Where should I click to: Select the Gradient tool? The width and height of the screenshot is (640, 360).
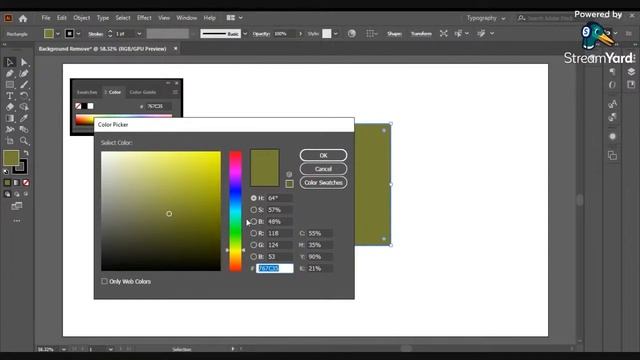[x=10, y=118]
